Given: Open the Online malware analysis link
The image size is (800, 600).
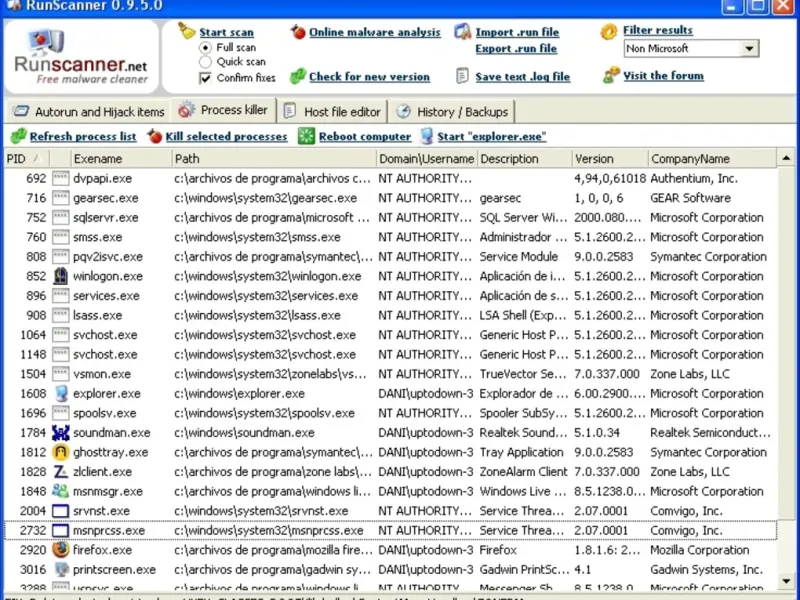Looking at the screenshot, I should pyautogui.click(x=374, y=32).
